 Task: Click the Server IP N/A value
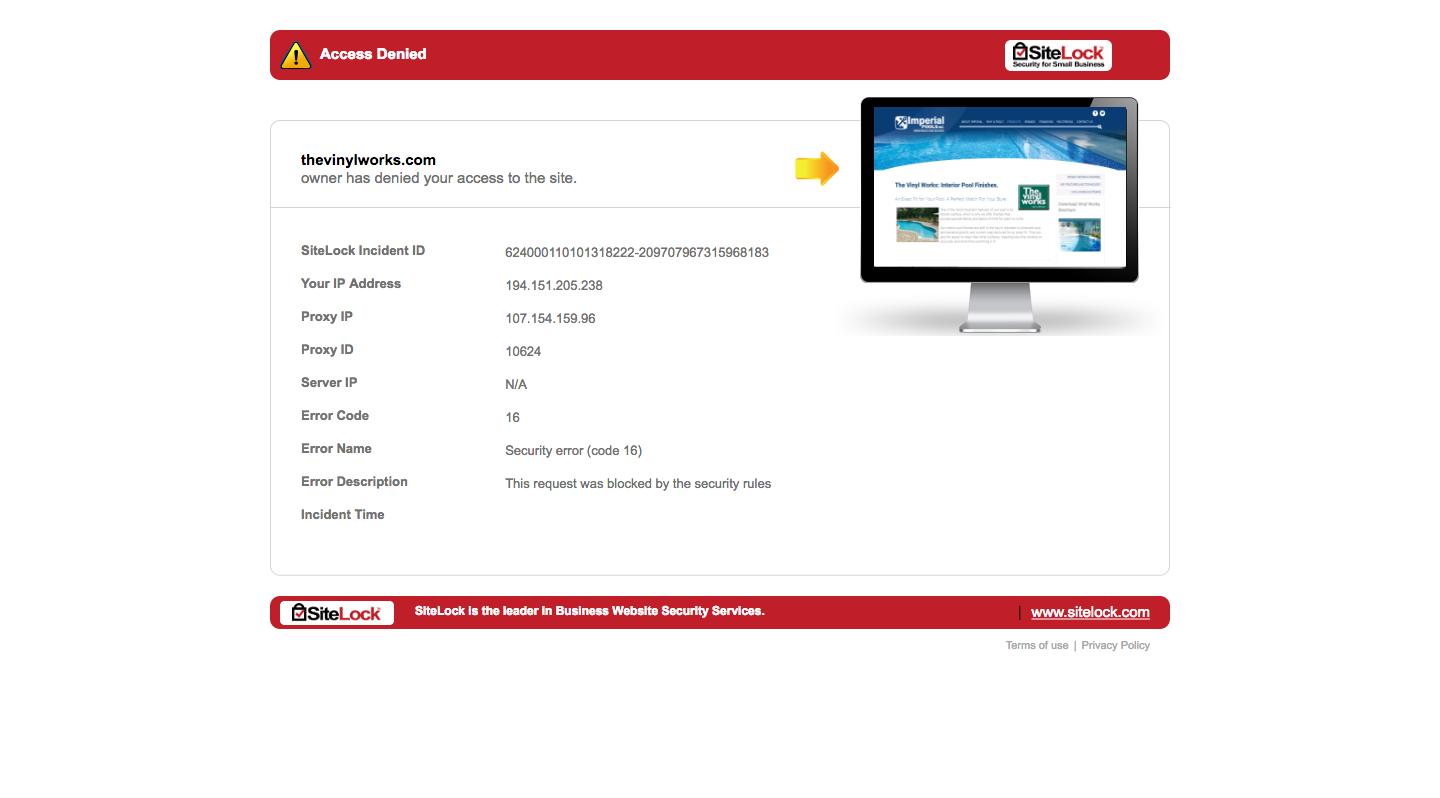pos(516,385)
